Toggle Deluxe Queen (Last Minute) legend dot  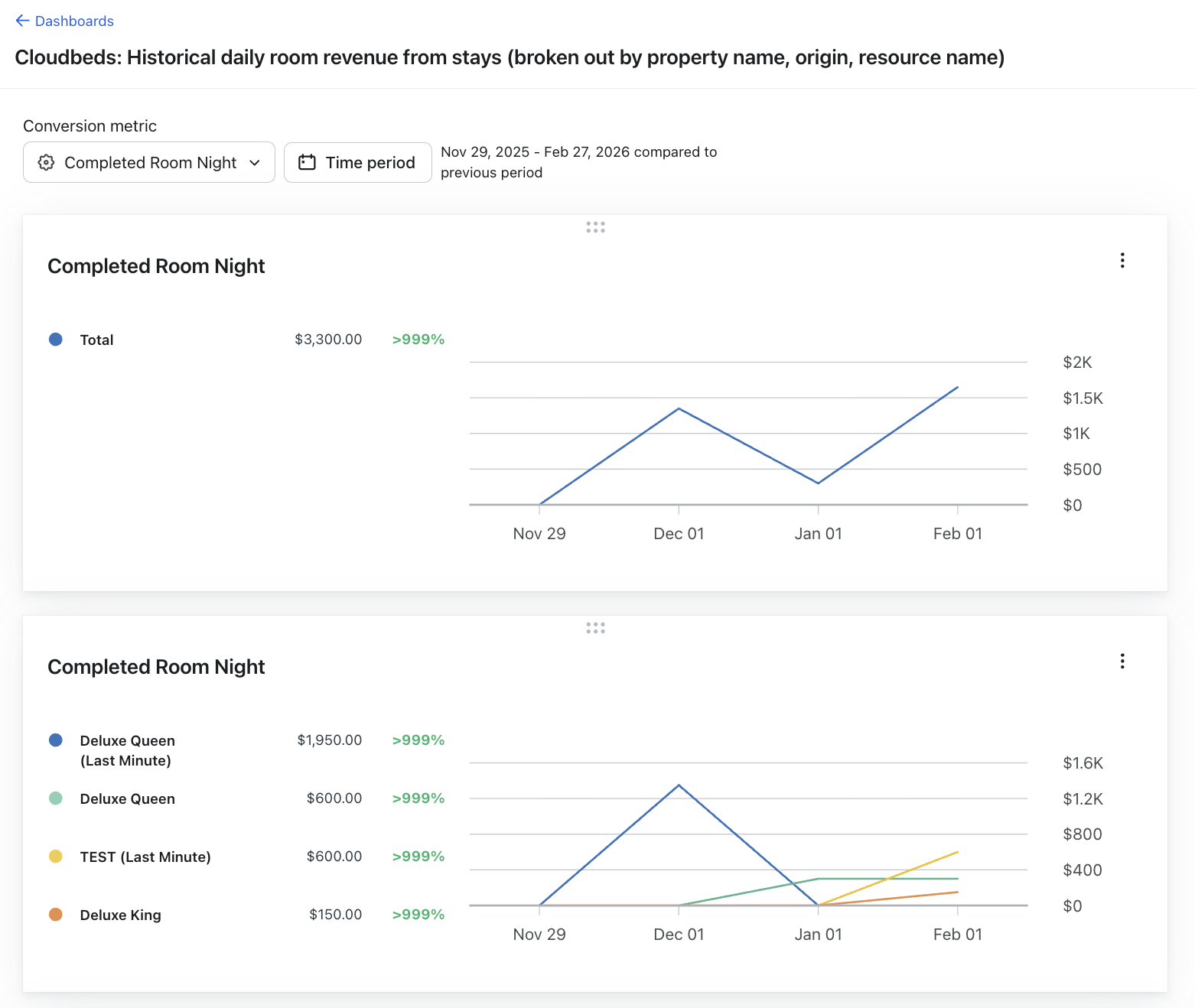click(56, 740)
